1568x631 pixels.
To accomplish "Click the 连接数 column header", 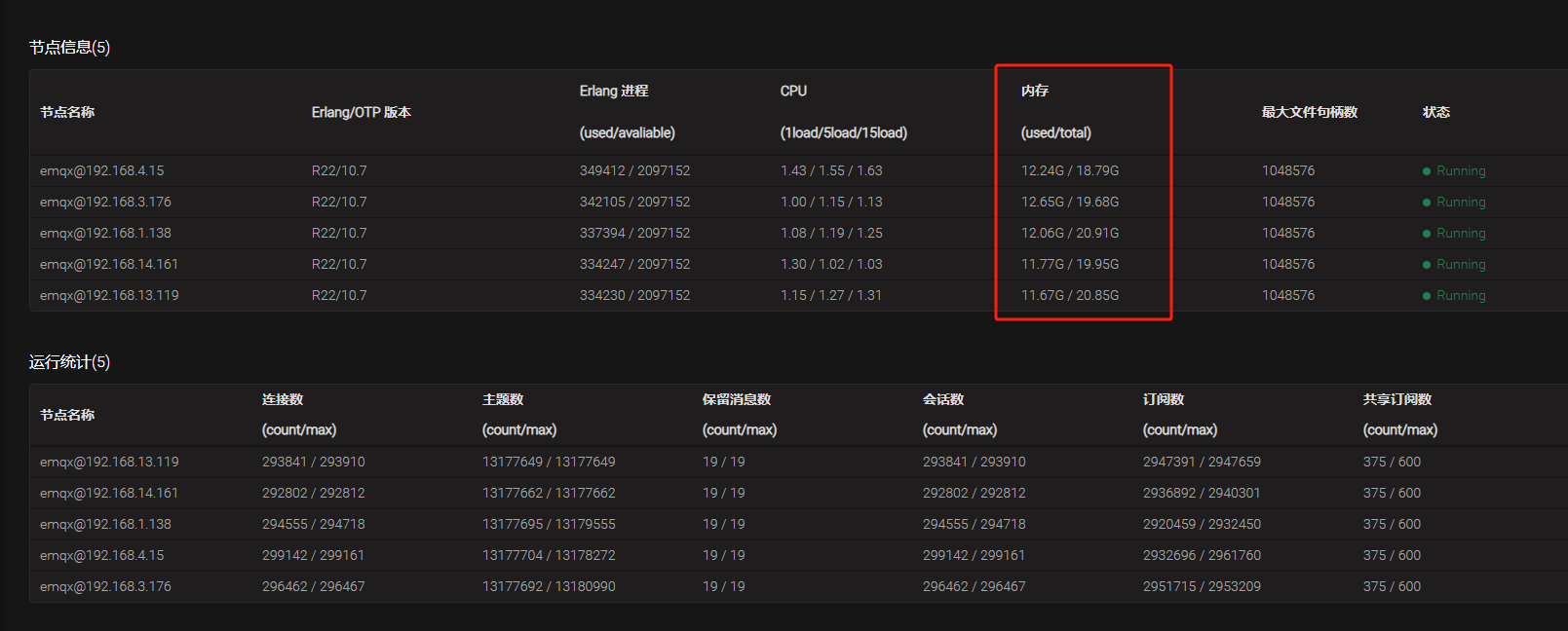I will (283, 399).
